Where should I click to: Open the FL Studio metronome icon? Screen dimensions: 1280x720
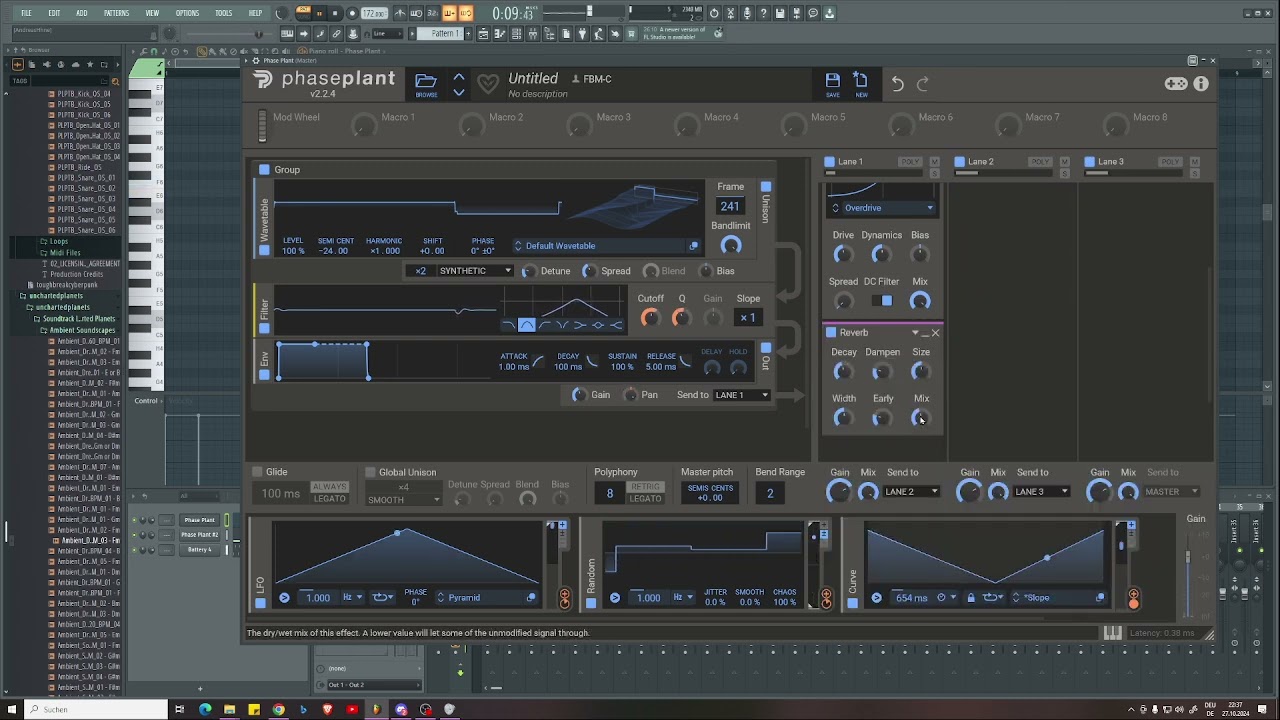pos(400,13)
